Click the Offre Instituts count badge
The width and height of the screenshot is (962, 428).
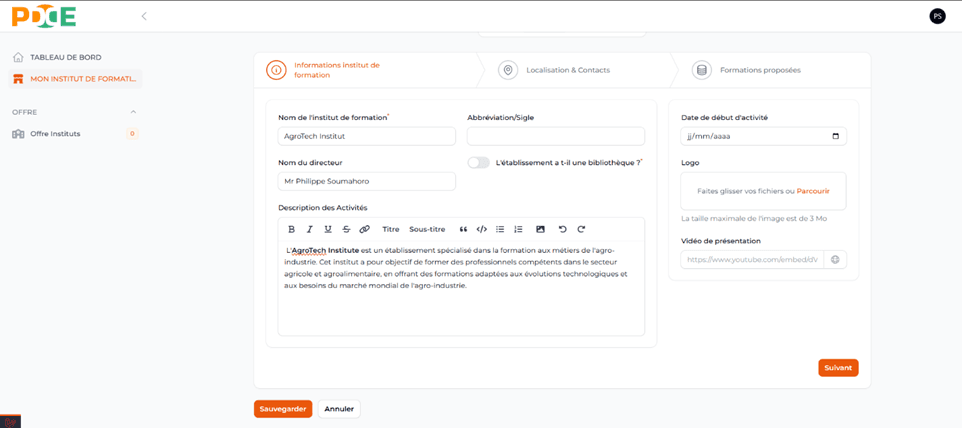point(132,134)
